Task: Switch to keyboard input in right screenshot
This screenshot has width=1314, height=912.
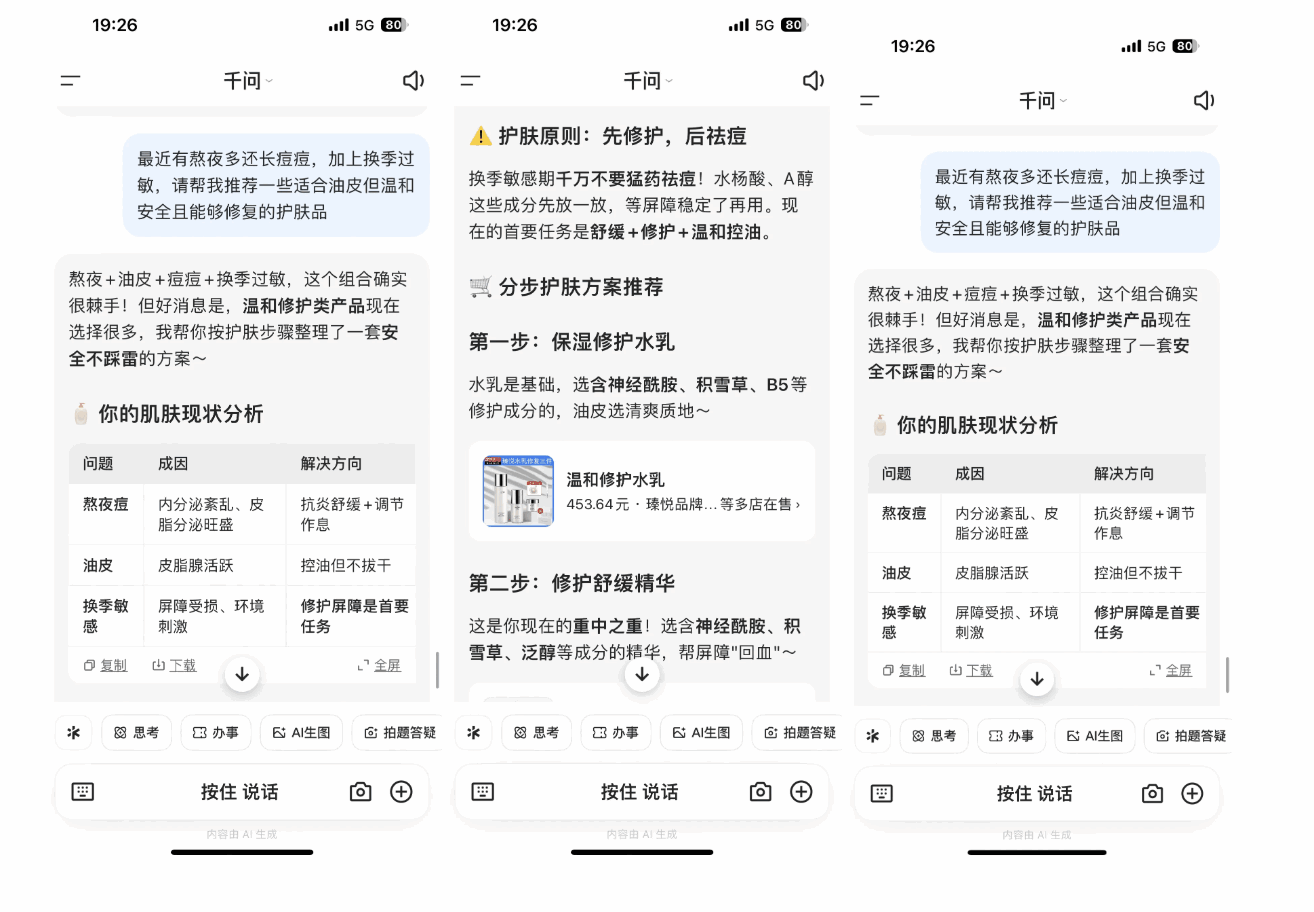Action: click(881, 794)
